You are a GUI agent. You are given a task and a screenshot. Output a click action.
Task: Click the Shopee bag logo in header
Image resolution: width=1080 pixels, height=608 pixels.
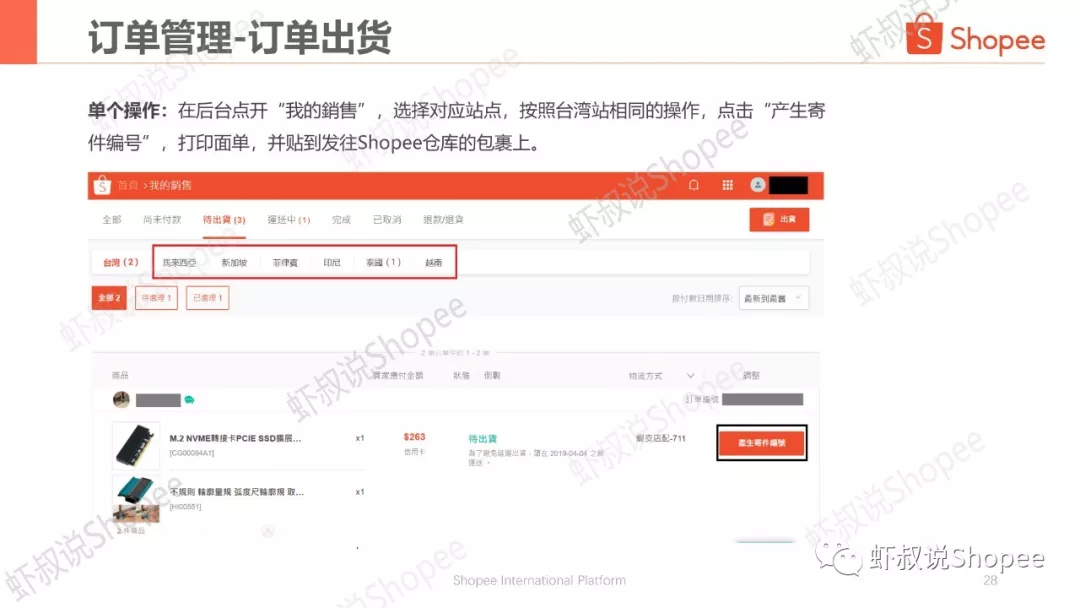coord(102,185)
